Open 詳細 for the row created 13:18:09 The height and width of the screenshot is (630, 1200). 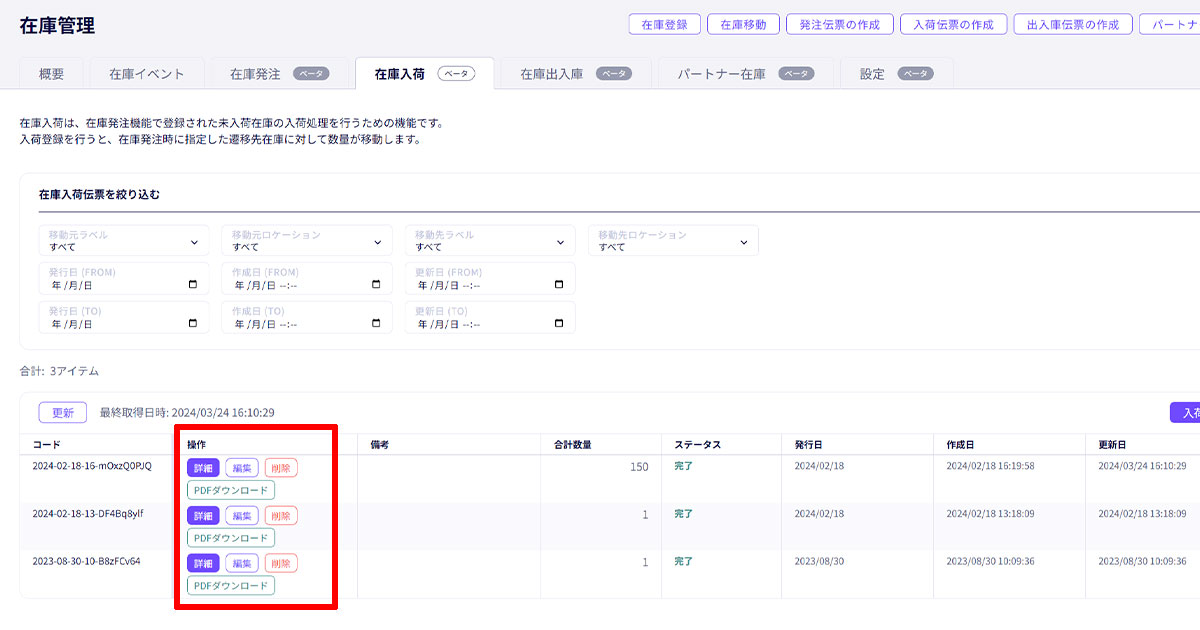coord(203,516)
